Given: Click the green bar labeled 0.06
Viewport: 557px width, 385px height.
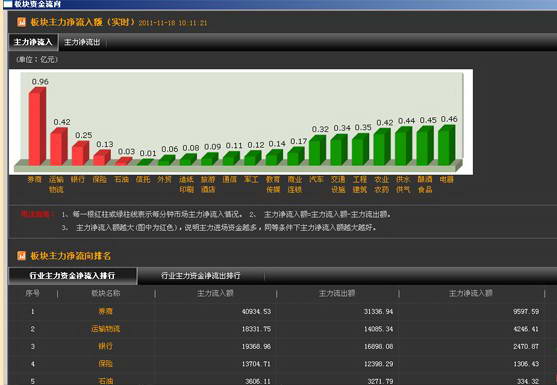Looking at the screenshot, I should coord(167,160).
